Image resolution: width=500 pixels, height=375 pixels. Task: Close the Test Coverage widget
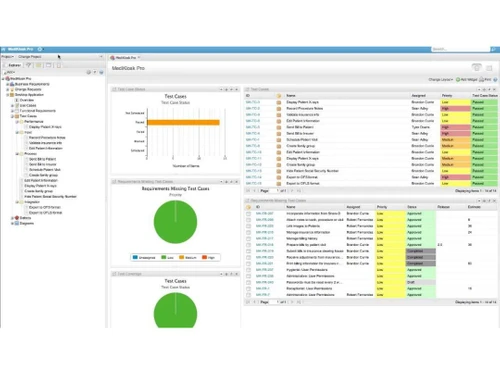[237, 274]
